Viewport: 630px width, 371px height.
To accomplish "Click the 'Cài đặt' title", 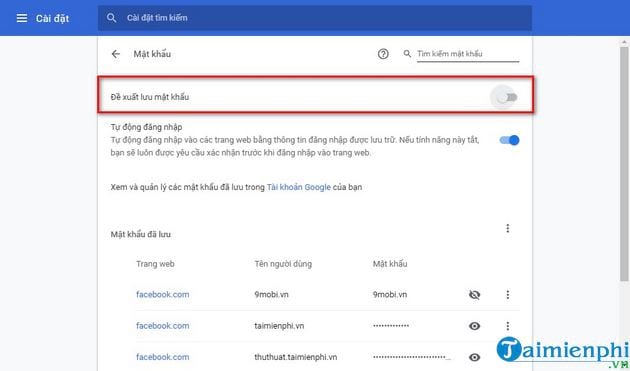I will click(x=52, y=18).
